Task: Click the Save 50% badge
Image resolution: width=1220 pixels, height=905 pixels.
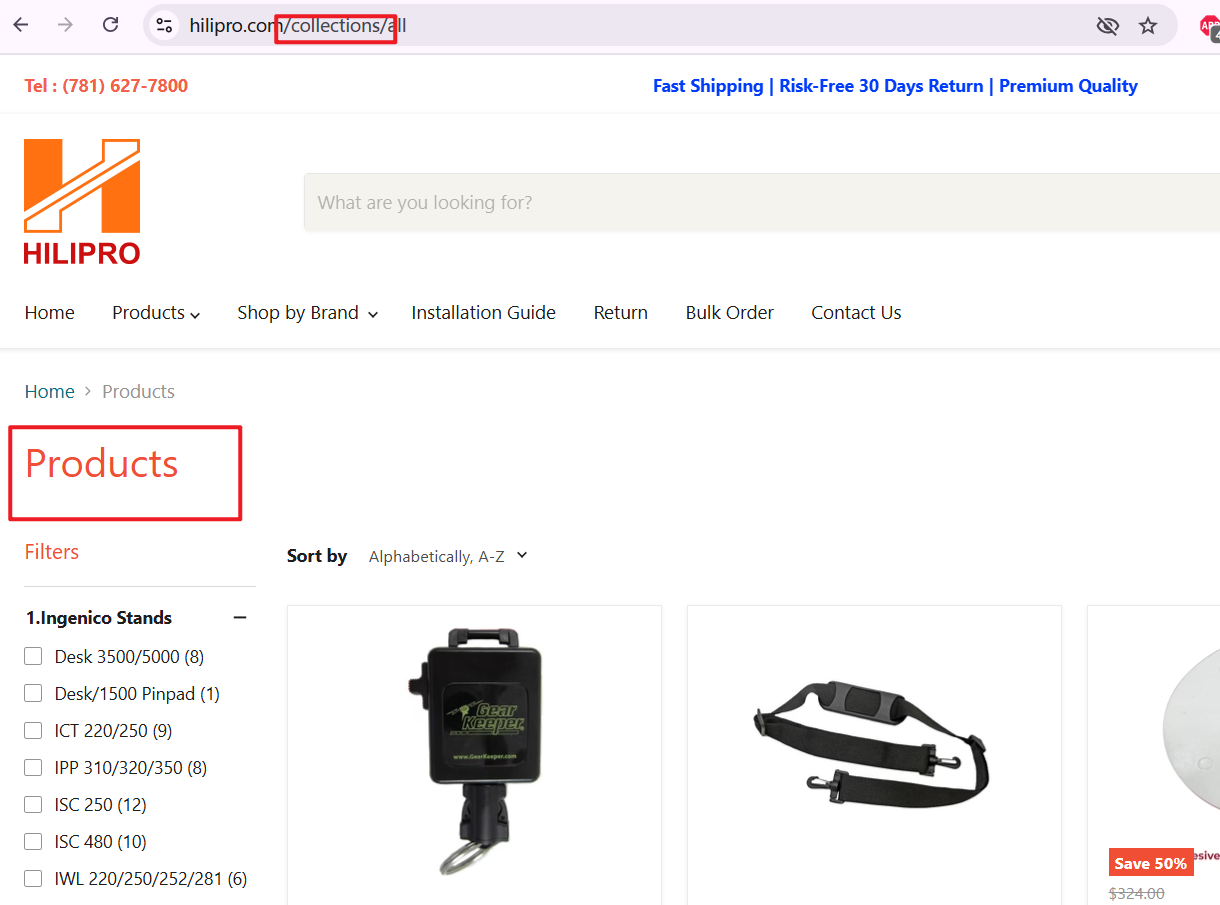Action: [1151, 863]
